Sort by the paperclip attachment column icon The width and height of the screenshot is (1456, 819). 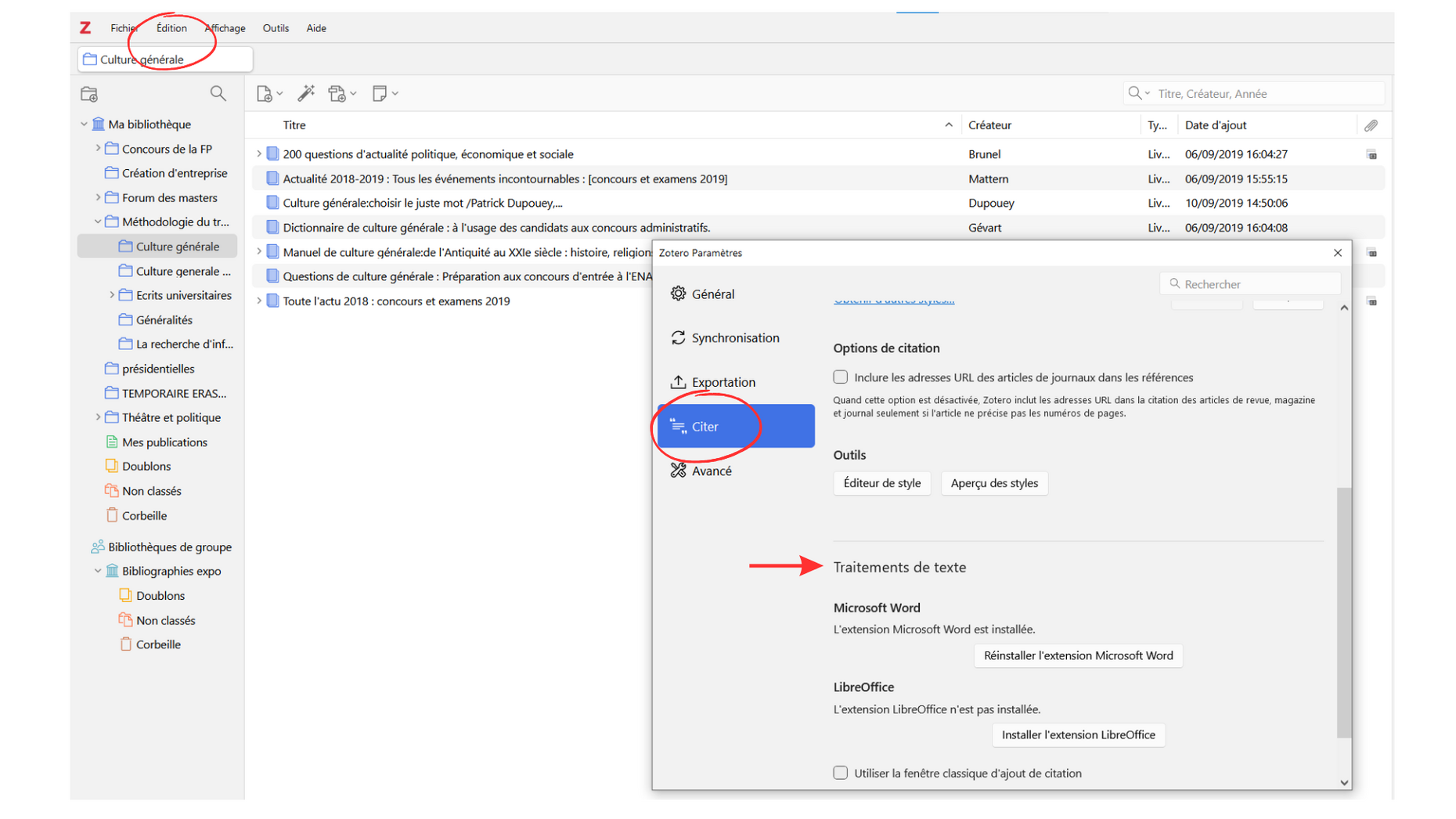pyautogui.click(x=1371, y=124)
